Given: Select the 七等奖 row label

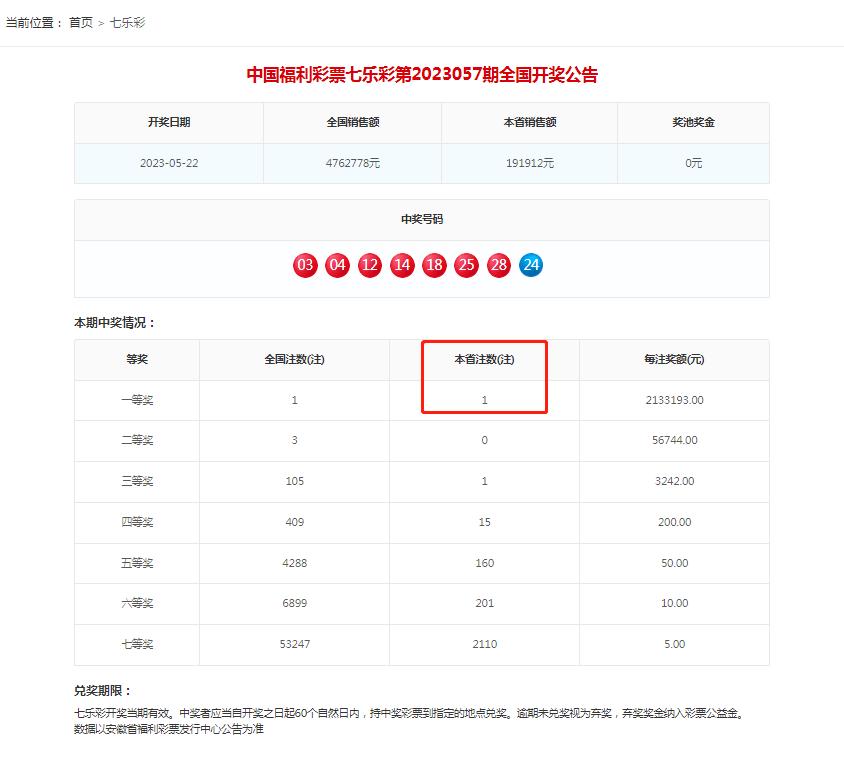Looking at the screenshot, I should 135,645.
